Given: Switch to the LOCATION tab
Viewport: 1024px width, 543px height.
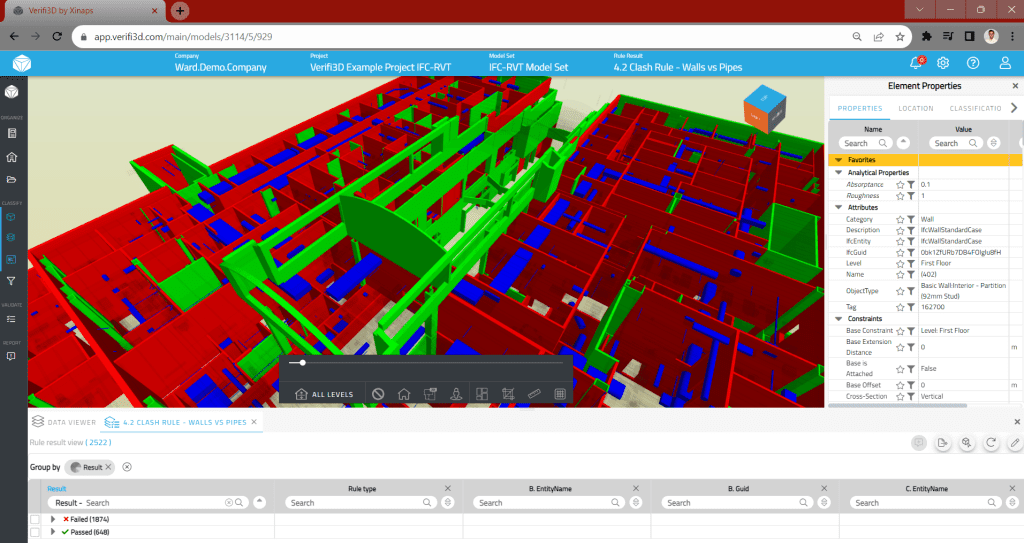Looking at the screenshot, I should (916, 108).
